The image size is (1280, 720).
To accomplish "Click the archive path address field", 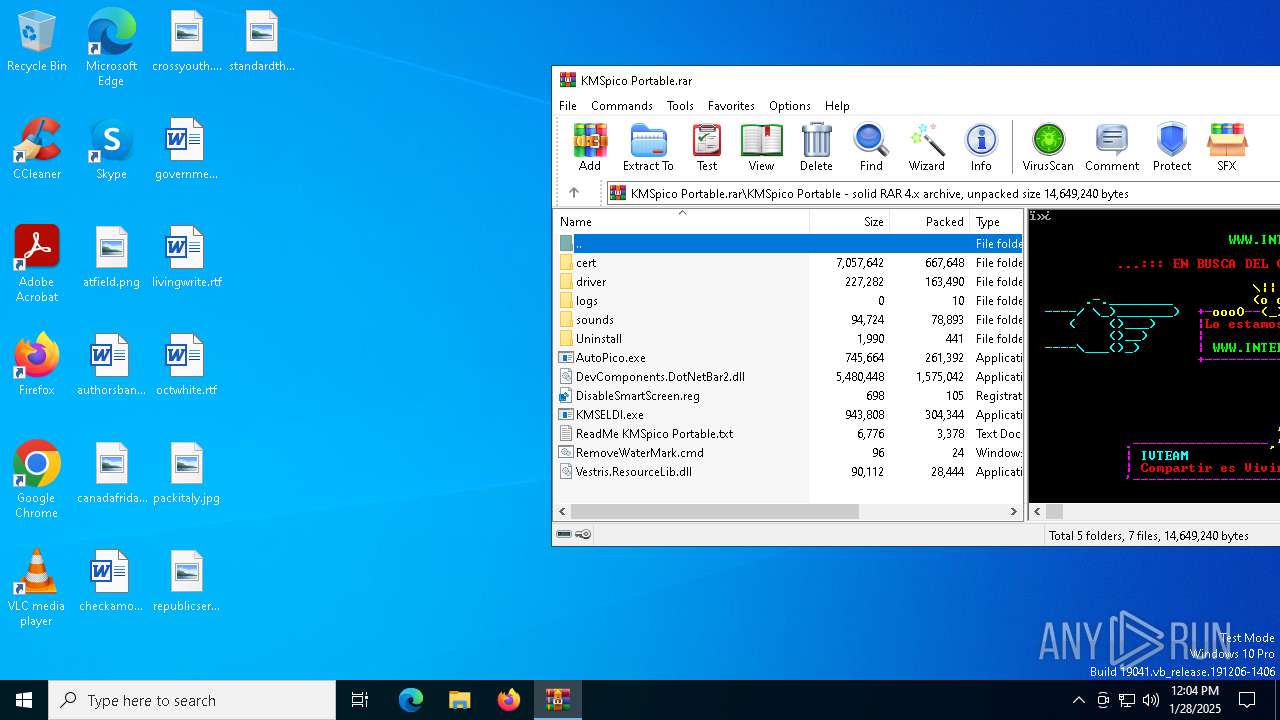I will point(943,193).
